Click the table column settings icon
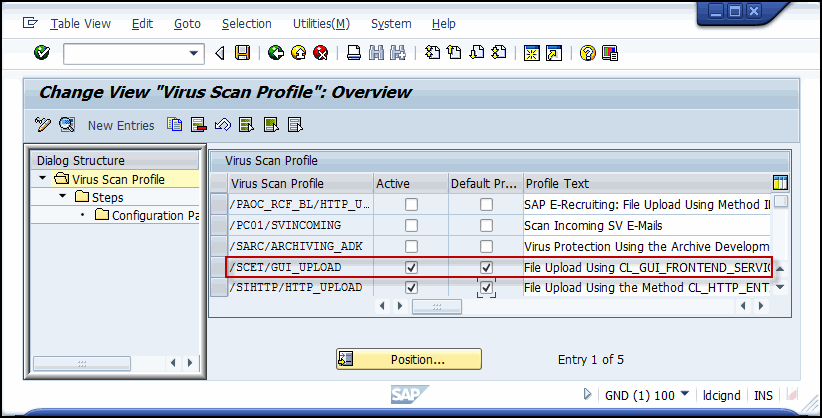The height and width of the screenshot is (418, 822). point(780,183)
